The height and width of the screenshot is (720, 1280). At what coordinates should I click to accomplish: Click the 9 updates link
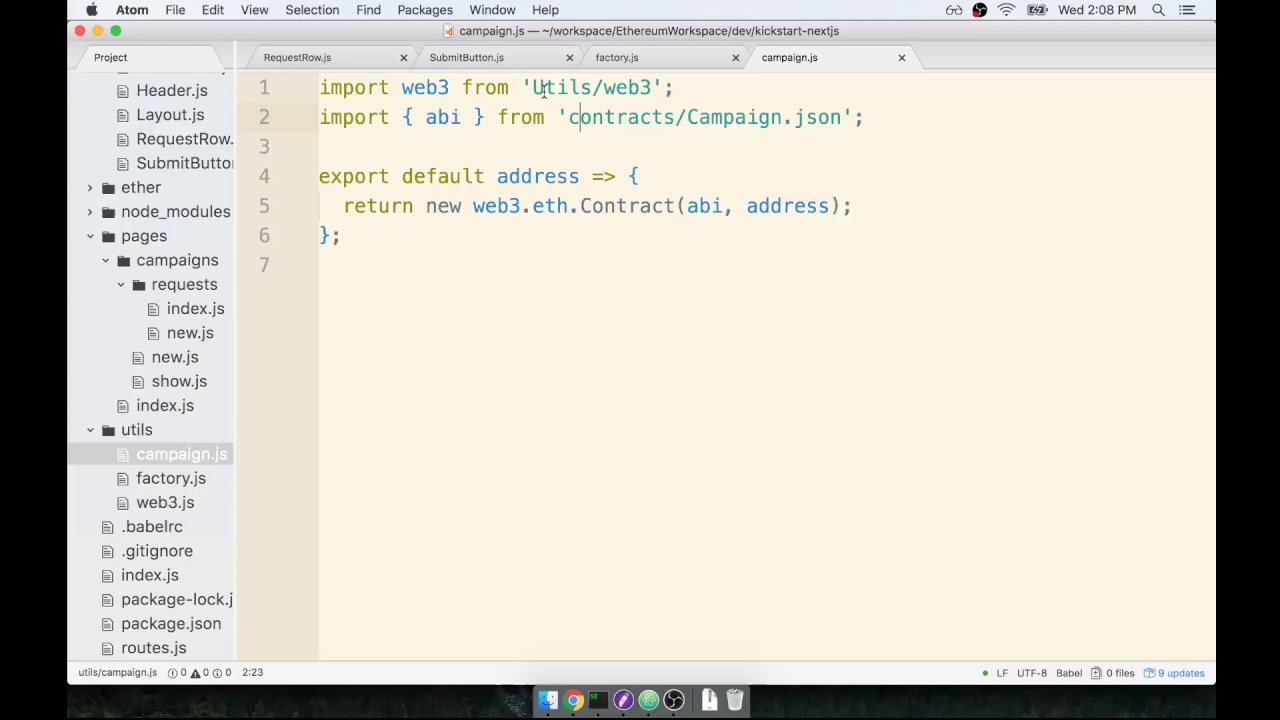point(1175,673)
